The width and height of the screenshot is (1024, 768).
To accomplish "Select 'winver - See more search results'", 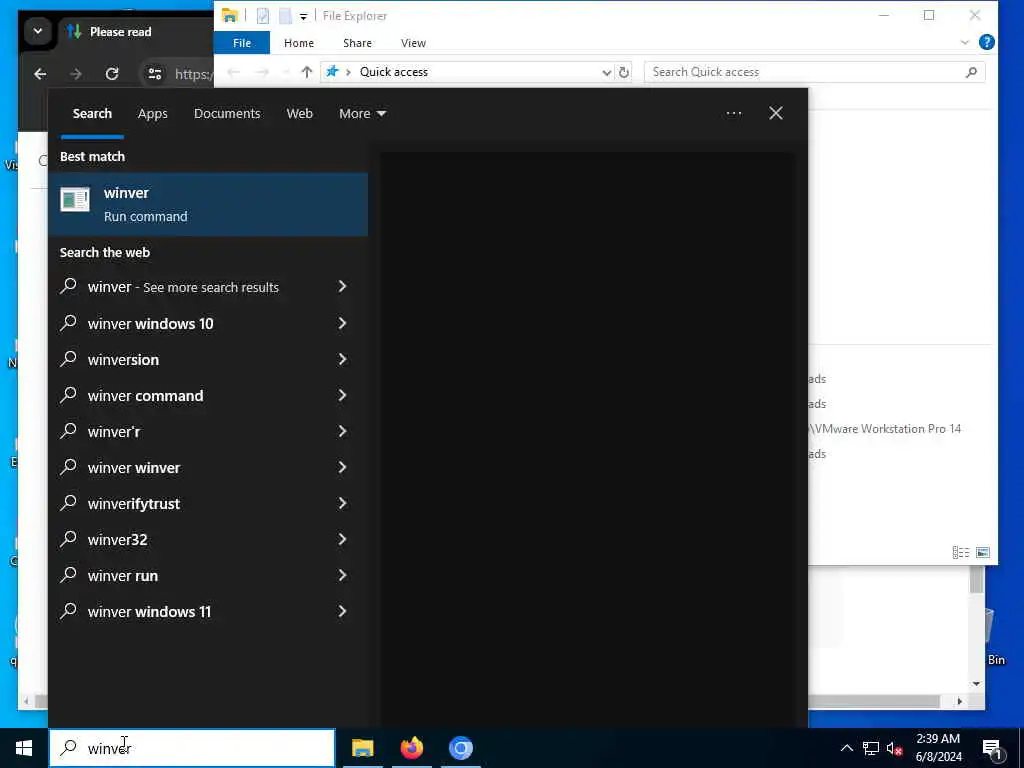I will (x=208, y=287).
